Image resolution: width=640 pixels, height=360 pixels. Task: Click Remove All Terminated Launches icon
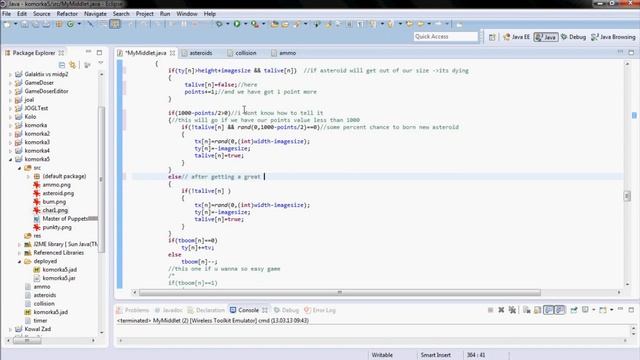[512, 310]
